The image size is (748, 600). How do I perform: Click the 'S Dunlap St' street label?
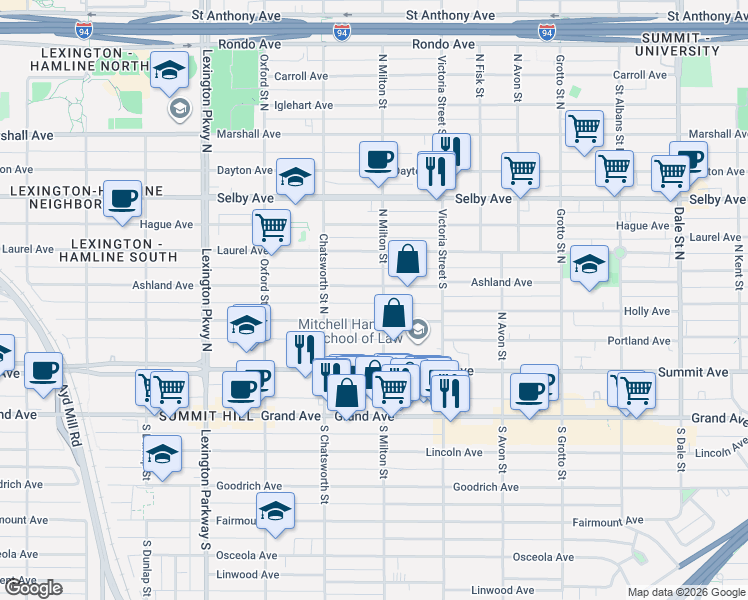coord(146,569)
